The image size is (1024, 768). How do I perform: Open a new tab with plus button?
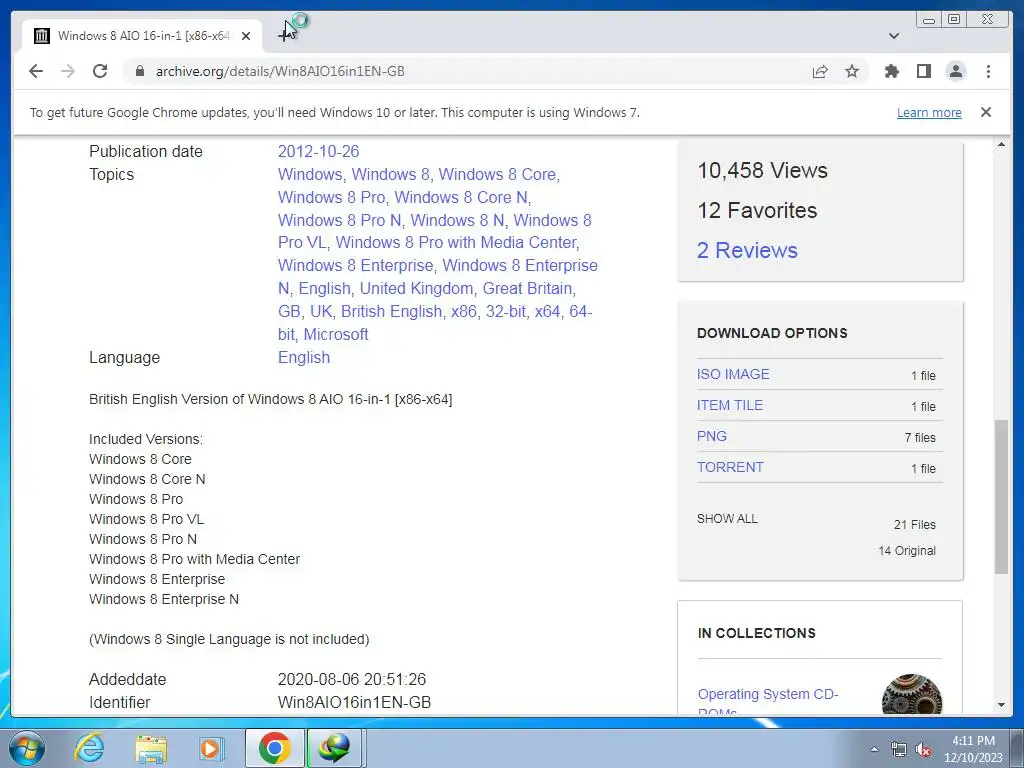click(x=284, y=35)
